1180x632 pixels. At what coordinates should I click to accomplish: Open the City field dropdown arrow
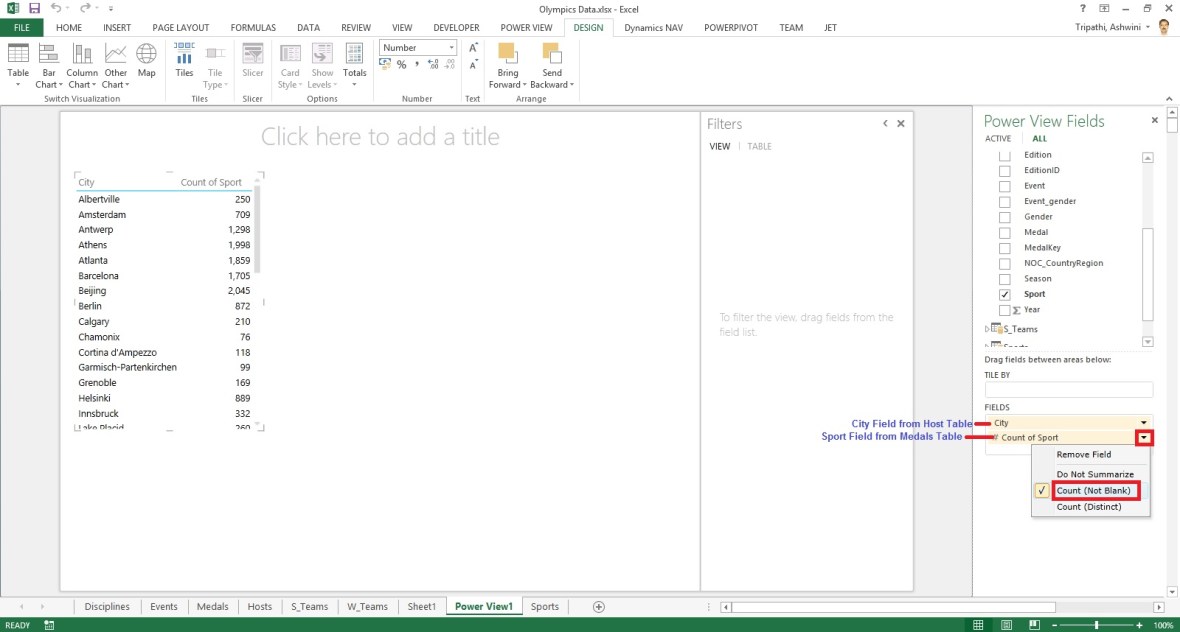(x=1143, y=423)
